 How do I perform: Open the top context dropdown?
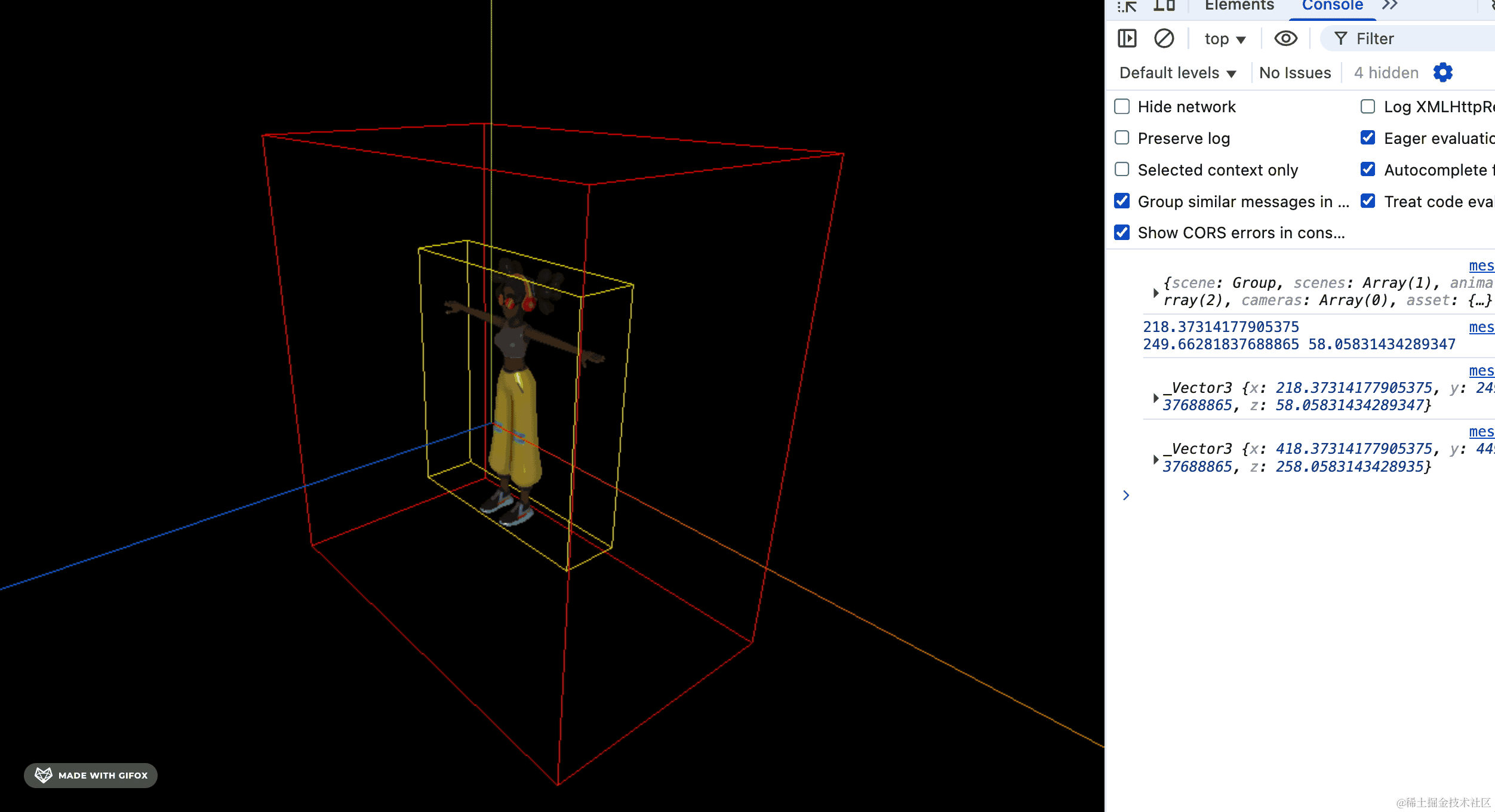coord(1225,39)
